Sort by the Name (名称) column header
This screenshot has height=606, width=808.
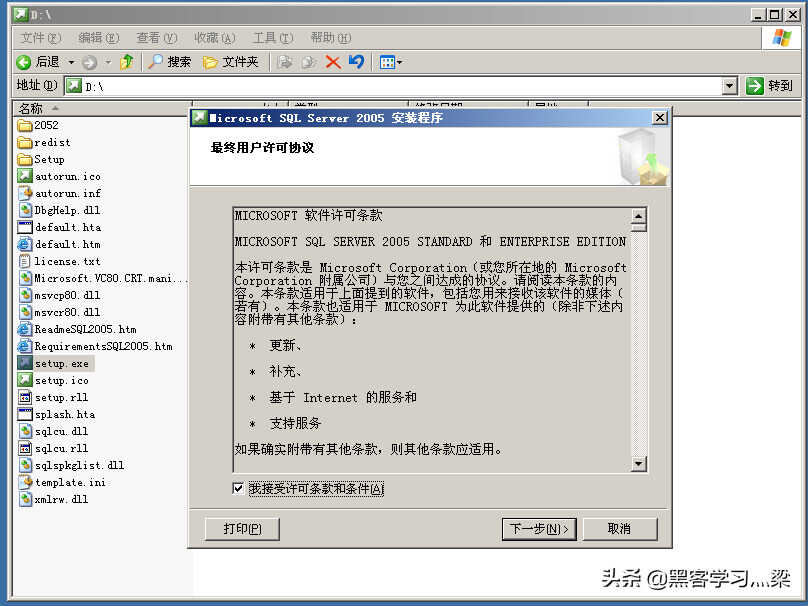click(102, 108)
